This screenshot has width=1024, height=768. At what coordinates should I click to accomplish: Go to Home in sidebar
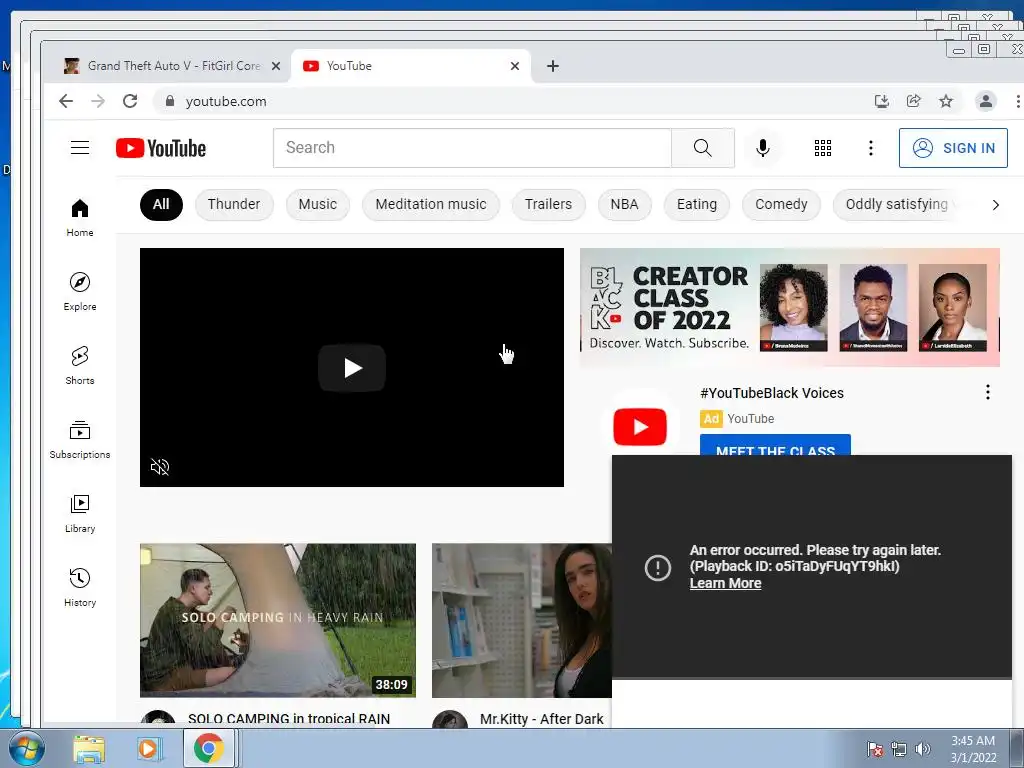(80, 218)
